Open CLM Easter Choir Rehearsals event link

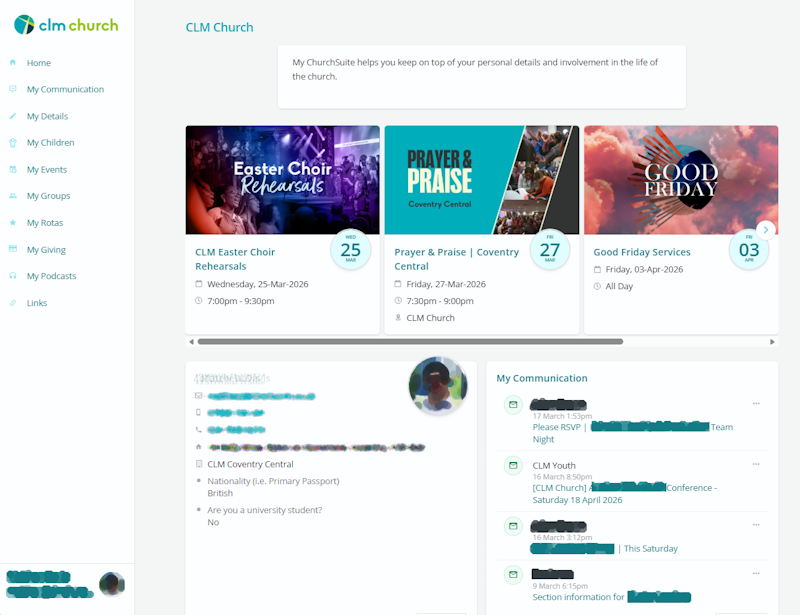235,259
